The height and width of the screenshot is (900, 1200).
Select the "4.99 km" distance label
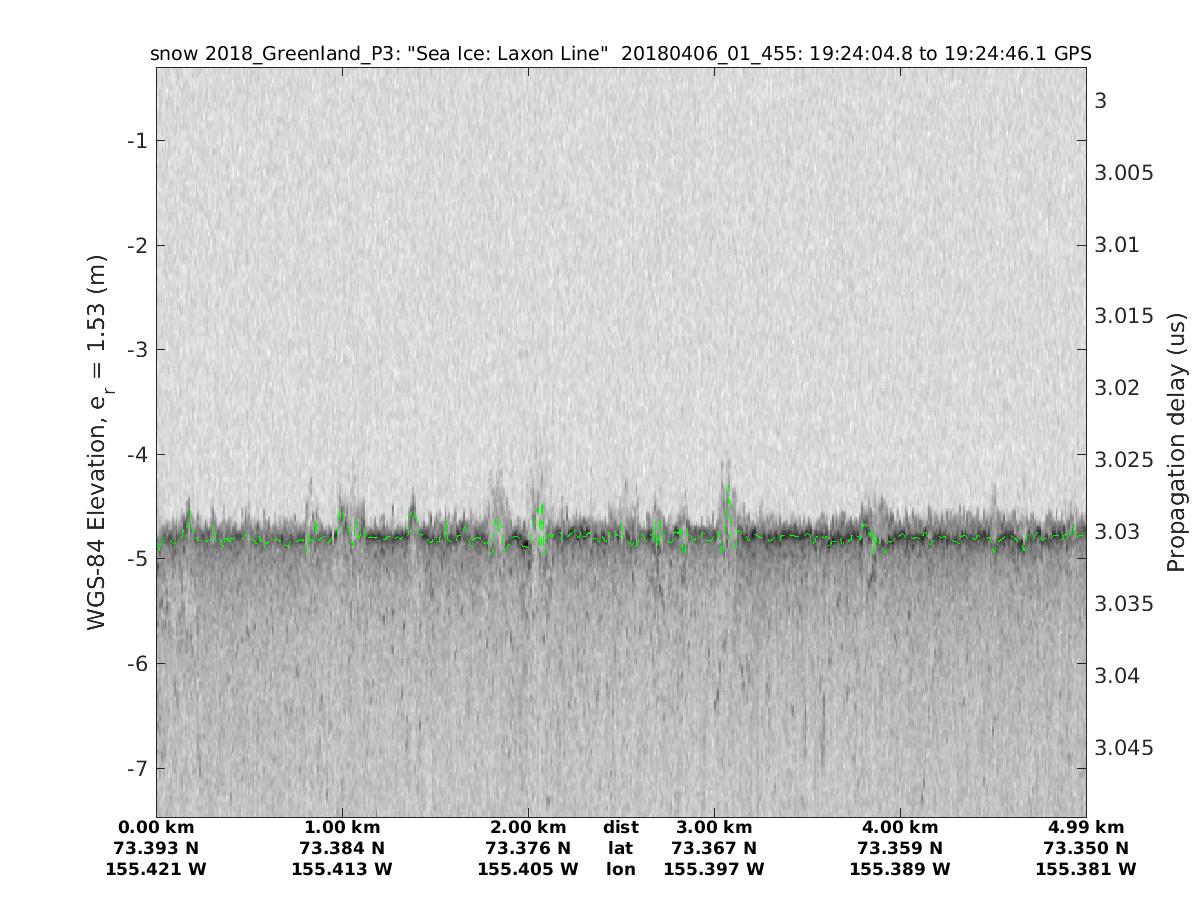pyautogui.click(x=1086, y=827)
